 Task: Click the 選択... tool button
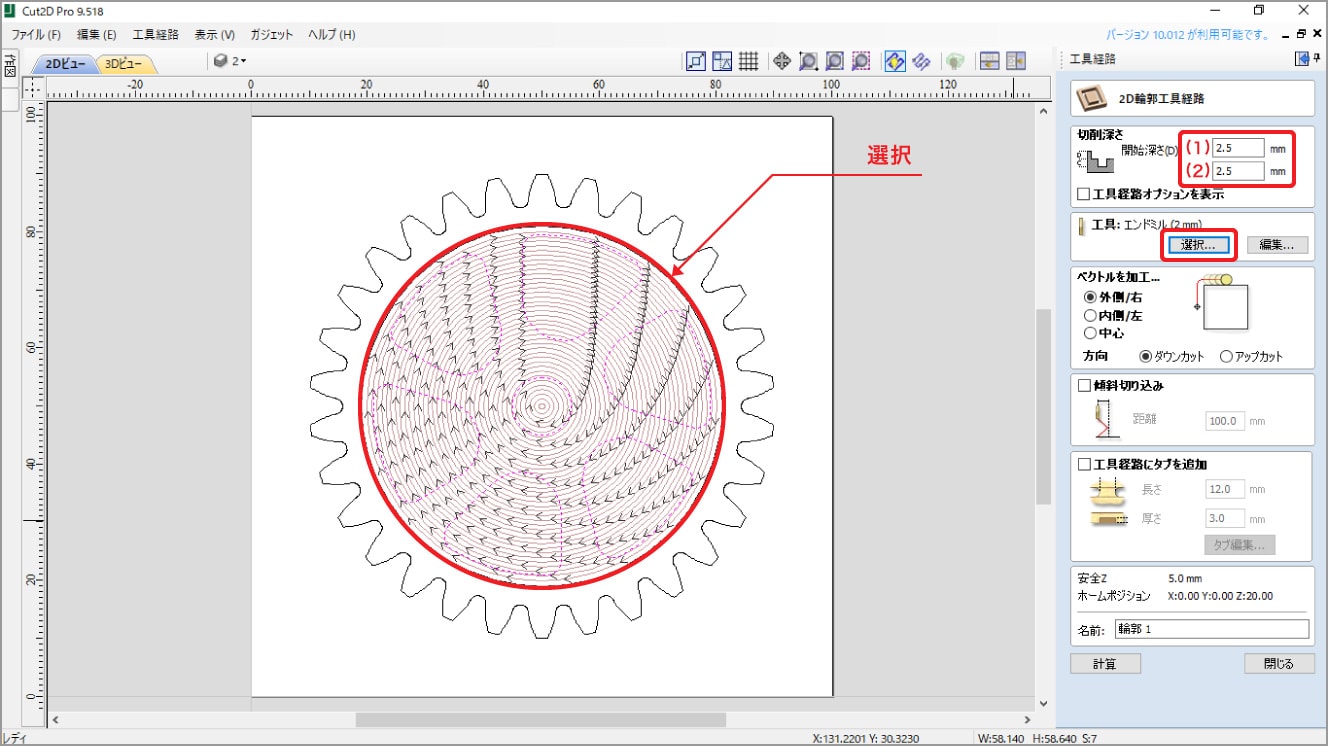click(1198, 244)
